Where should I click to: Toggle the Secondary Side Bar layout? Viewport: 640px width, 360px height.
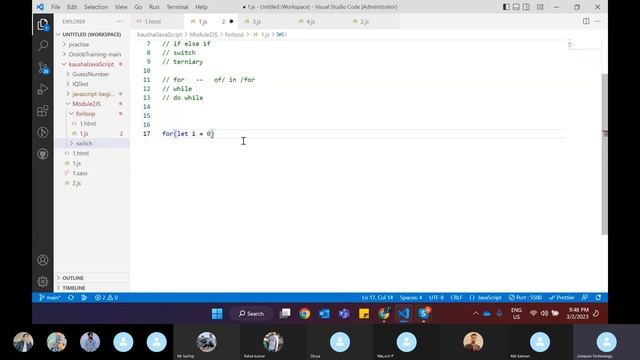[527, 7]
